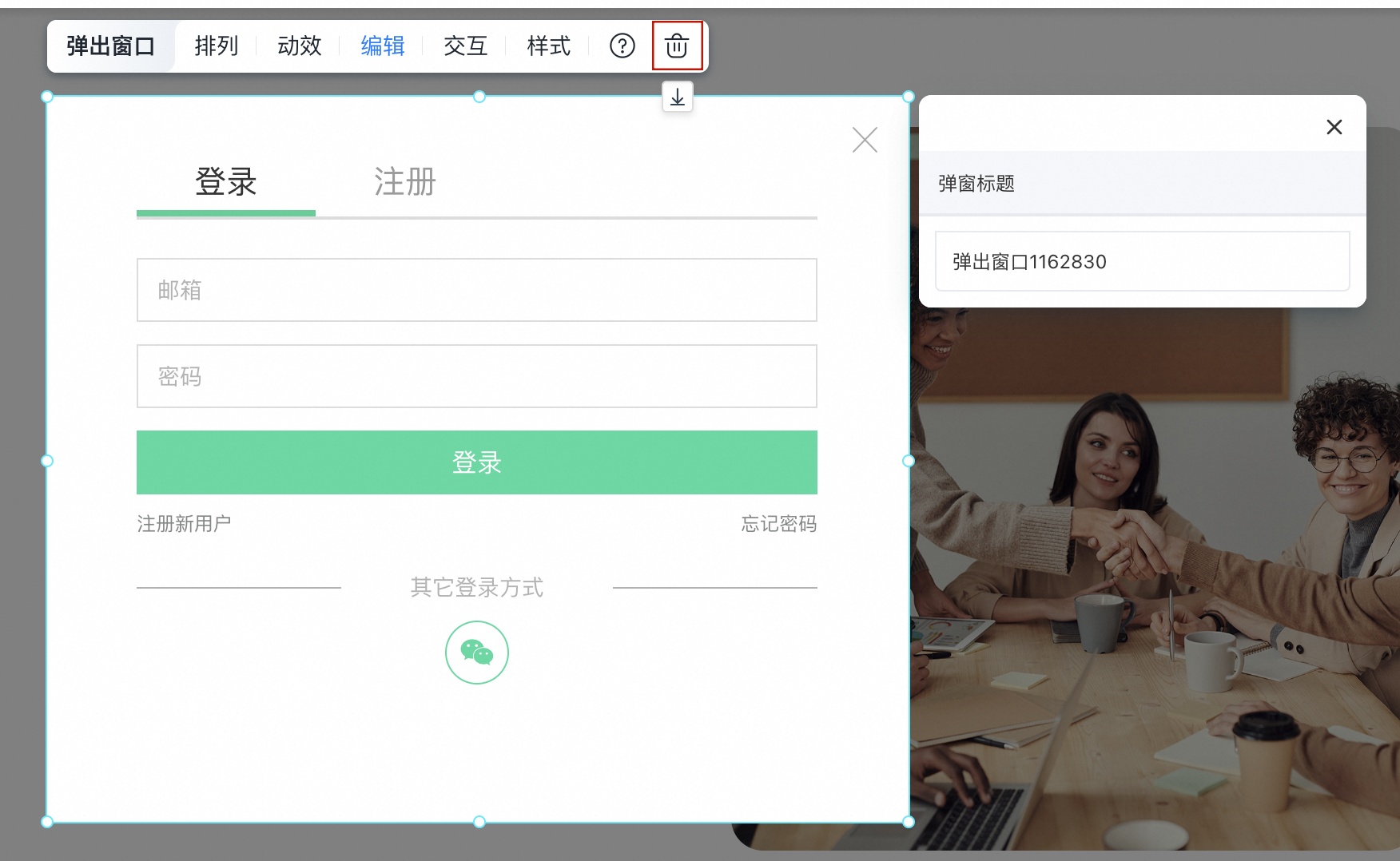The height and width of the screenshot is (861, 1400).
Task: Select 编辑 in the toolbar
Action: [x=382, y=46]
